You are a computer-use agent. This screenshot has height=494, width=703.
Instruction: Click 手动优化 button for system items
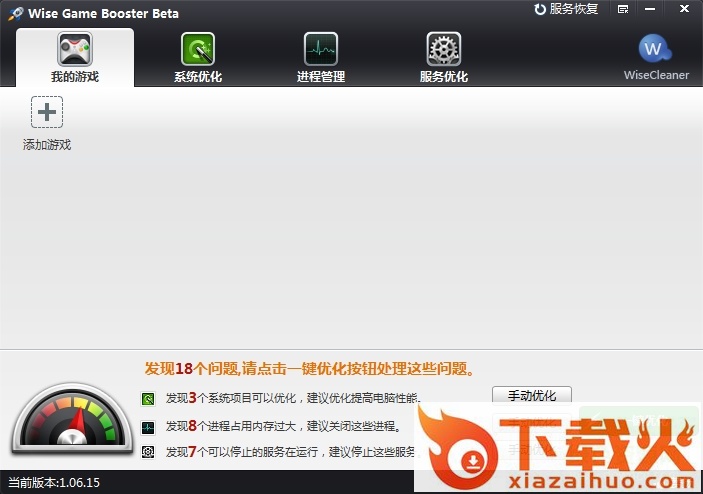pos(532,395)
